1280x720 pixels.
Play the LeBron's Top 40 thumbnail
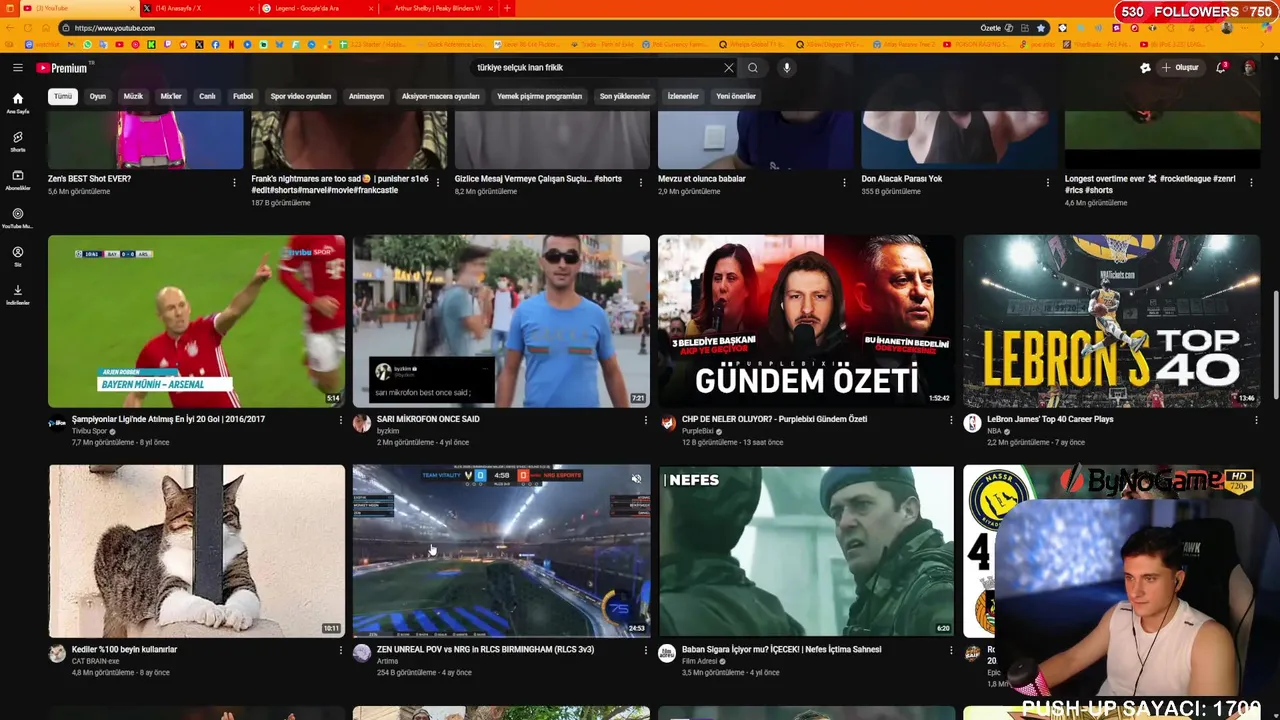1111,321
